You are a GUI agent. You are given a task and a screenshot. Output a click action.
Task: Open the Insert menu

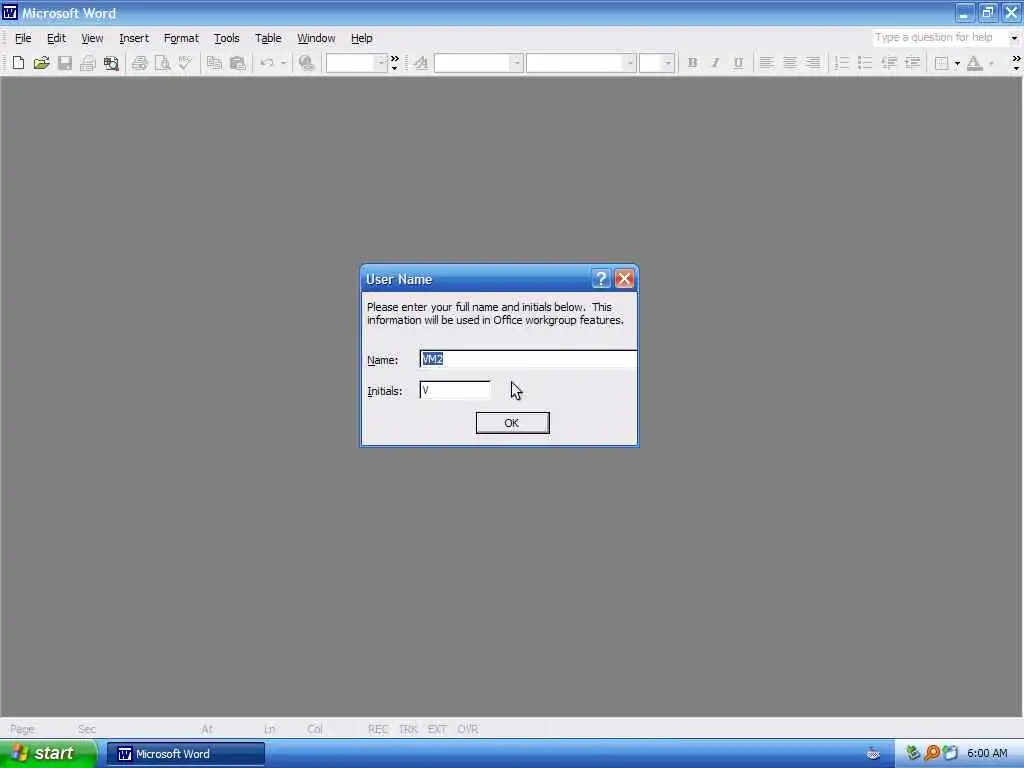(x=134, y=38)
